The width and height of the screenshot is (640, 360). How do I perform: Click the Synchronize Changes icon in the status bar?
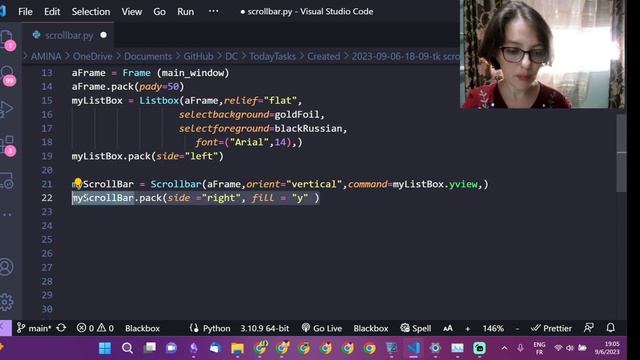tap(61, 328)
